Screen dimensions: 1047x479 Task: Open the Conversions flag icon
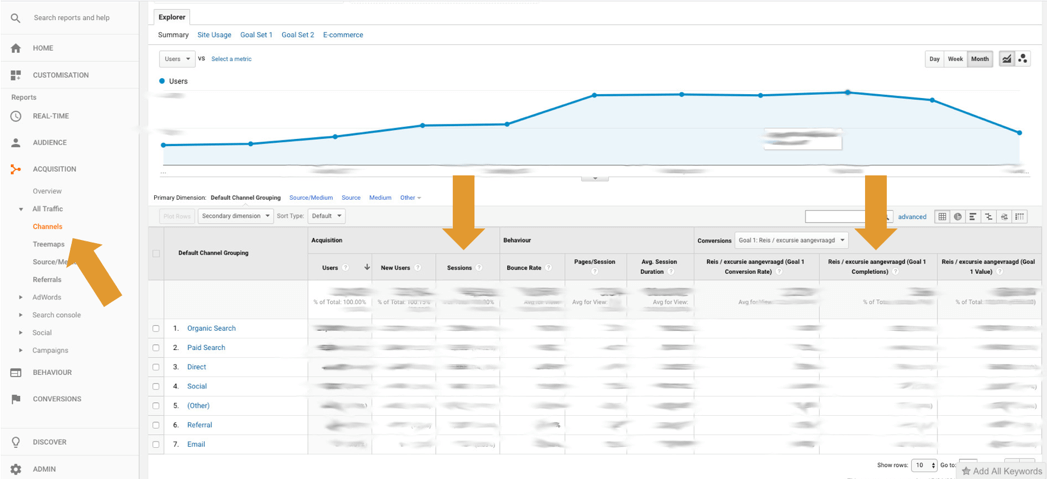pyautogui.click(x=16, y=399)
